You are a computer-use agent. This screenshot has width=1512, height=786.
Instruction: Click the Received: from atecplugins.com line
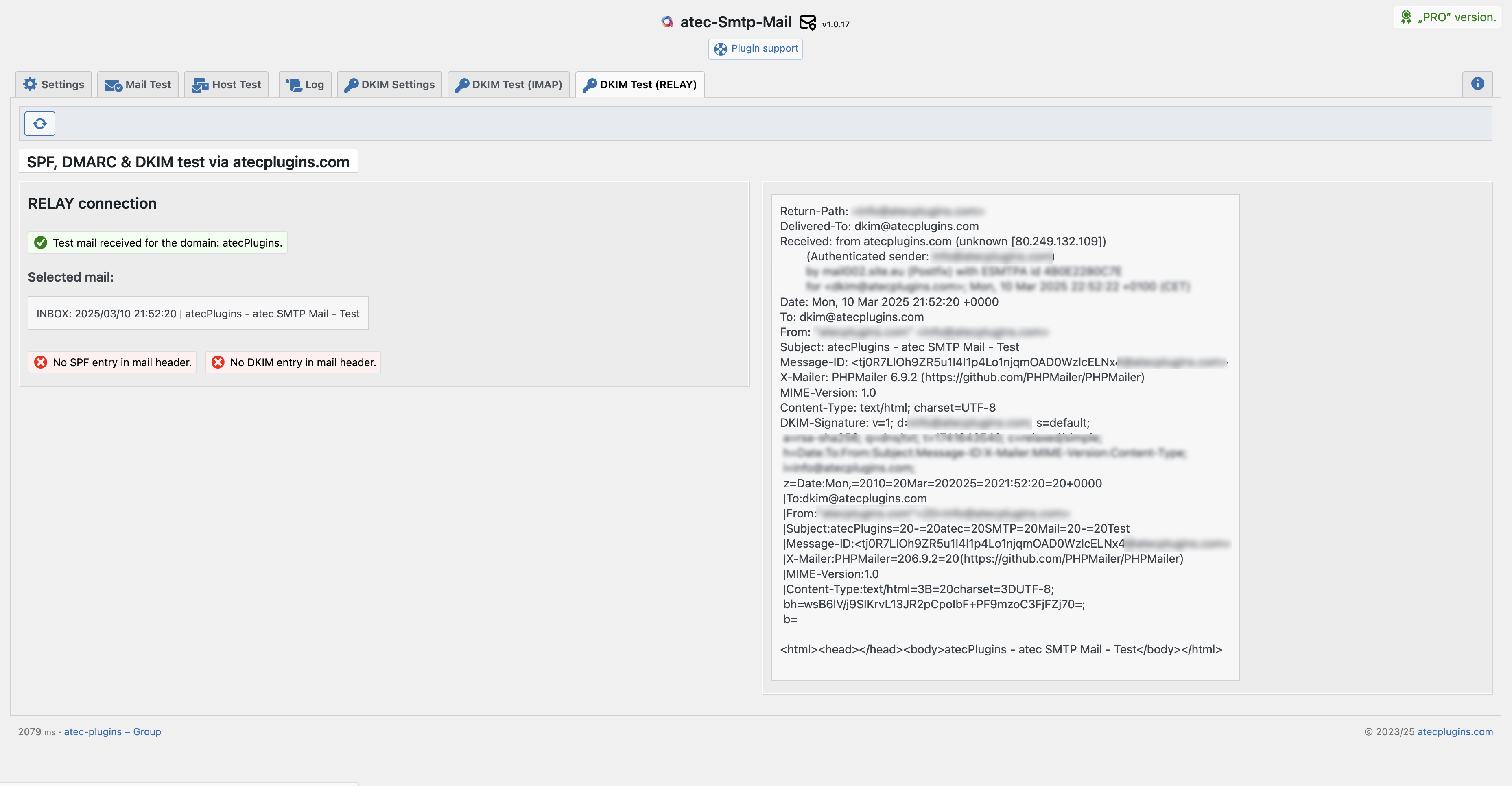[x=943, y=241]
